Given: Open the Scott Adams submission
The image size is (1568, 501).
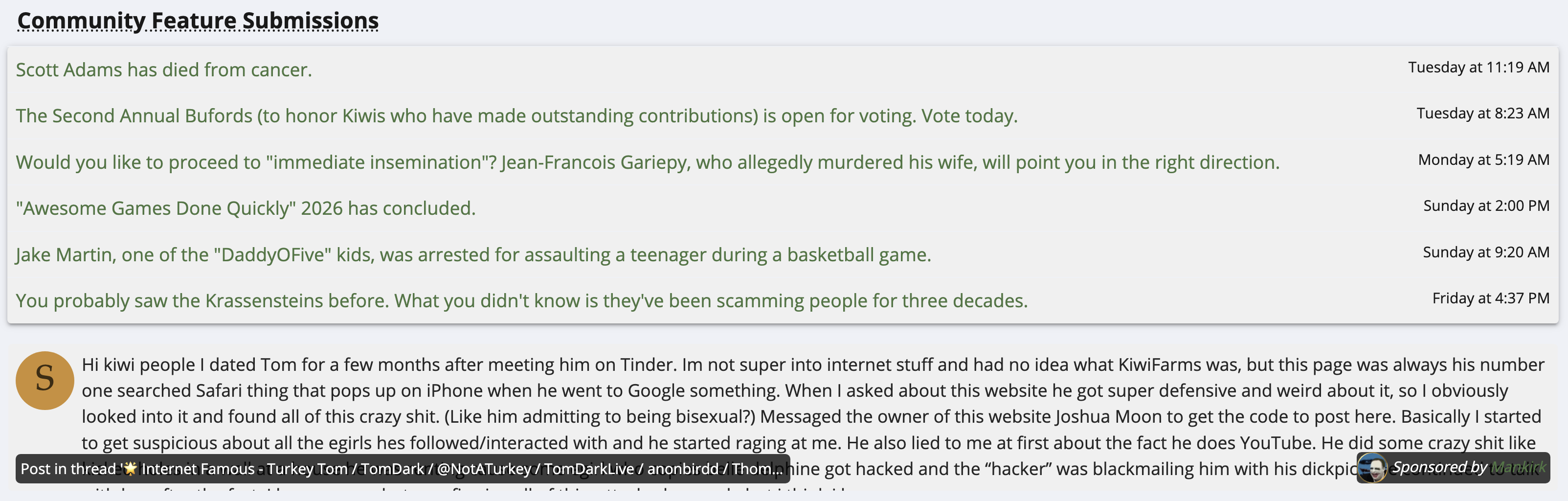Looking at the screenshot, I should pos(164,70).
